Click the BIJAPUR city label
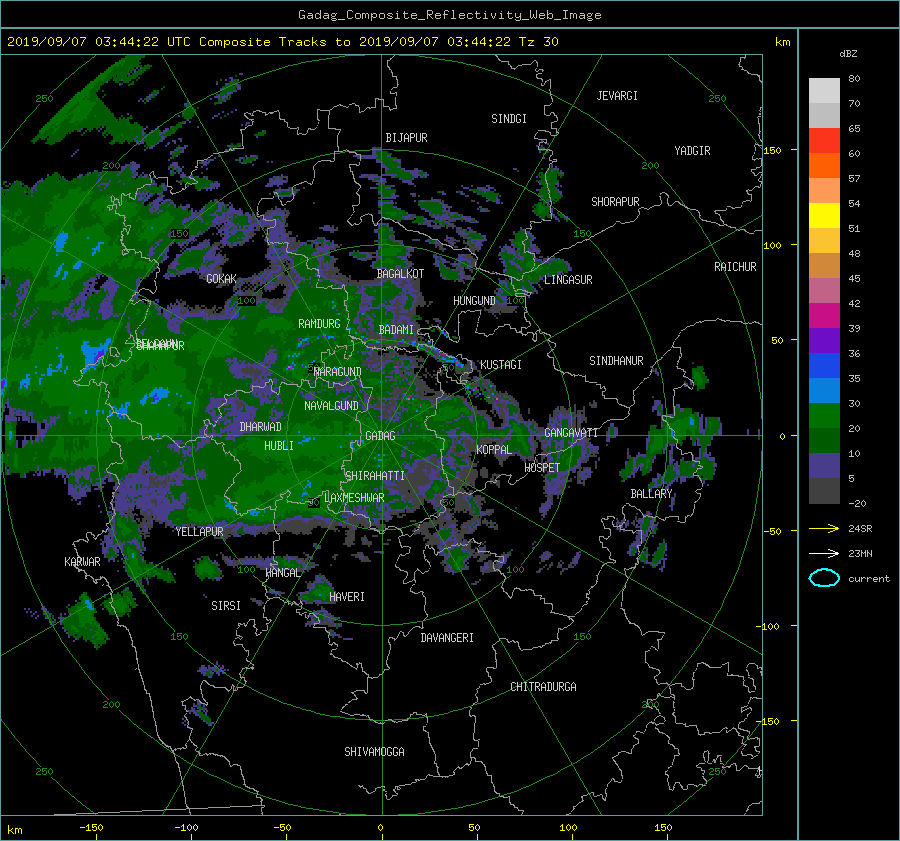 click(x=406, y=138)
